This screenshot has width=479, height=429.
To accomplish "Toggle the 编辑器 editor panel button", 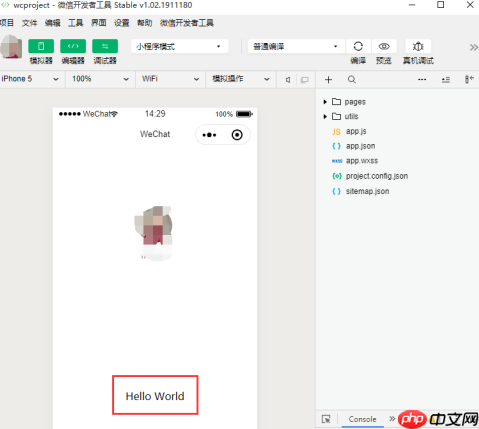I will pyautogui.click(x=73, y=46).
